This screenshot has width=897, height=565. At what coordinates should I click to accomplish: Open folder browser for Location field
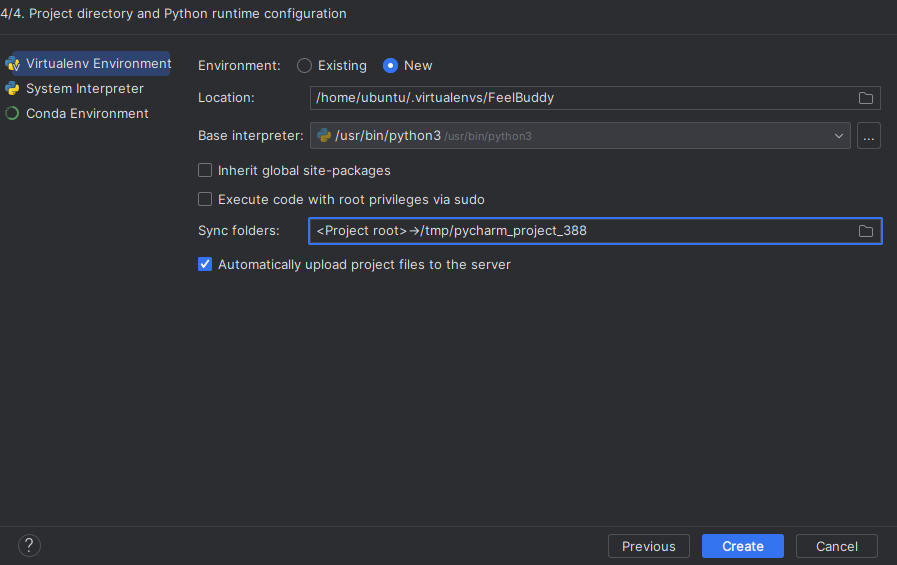click(x=866, y=98)
